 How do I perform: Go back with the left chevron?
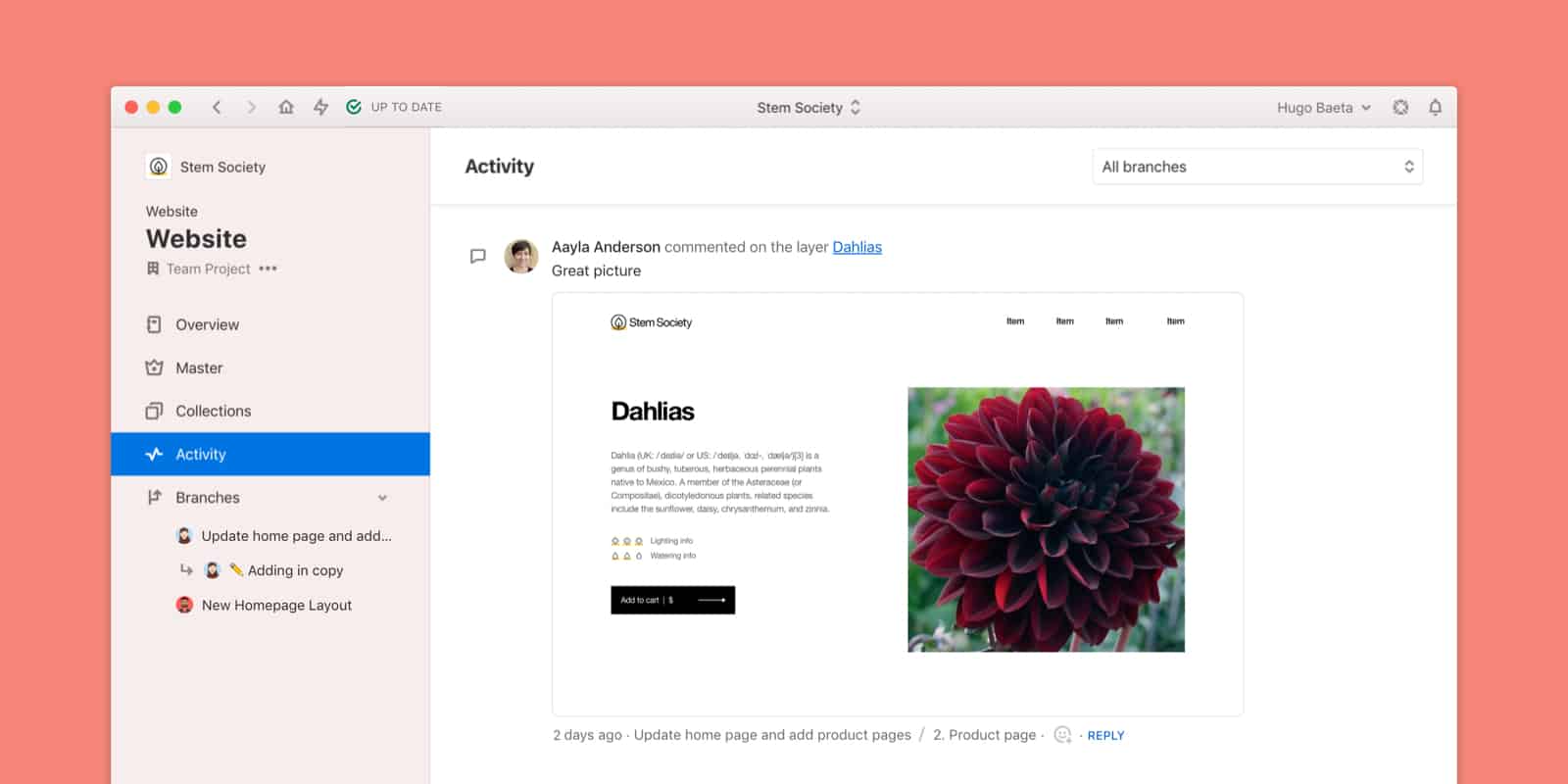pyautogui.click(x=217, y=107)
